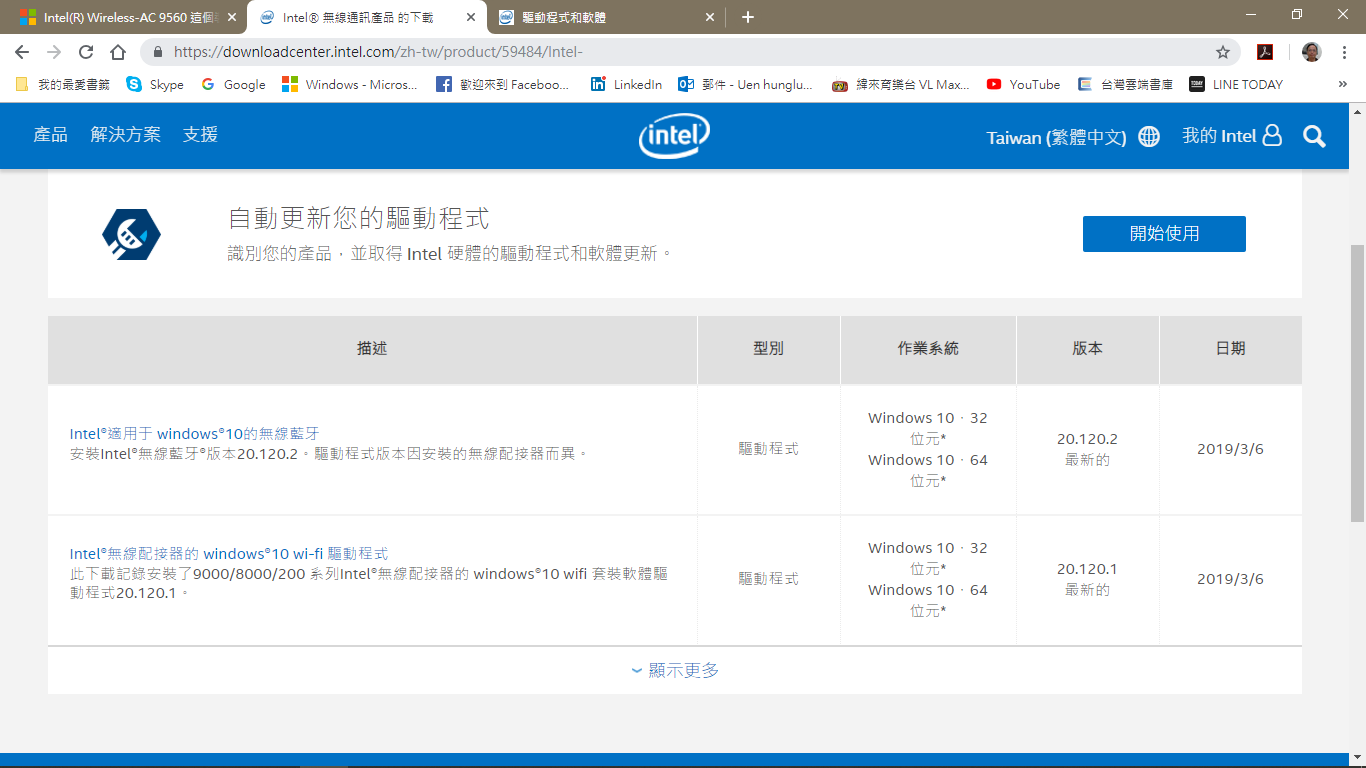Open a new browser tab

748,17
